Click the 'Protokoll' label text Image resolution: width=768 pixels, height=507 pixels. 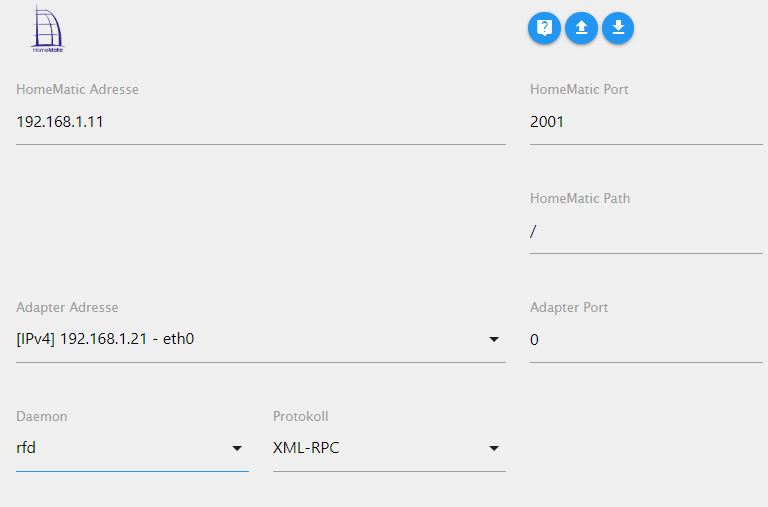tap(300, 416)
